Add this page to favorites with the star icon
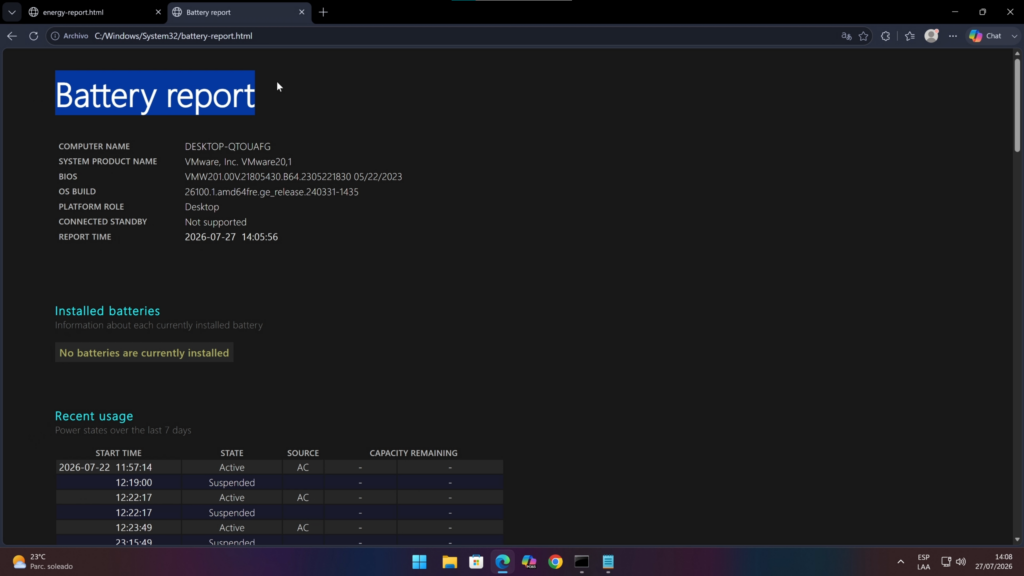 coord(863,36)
